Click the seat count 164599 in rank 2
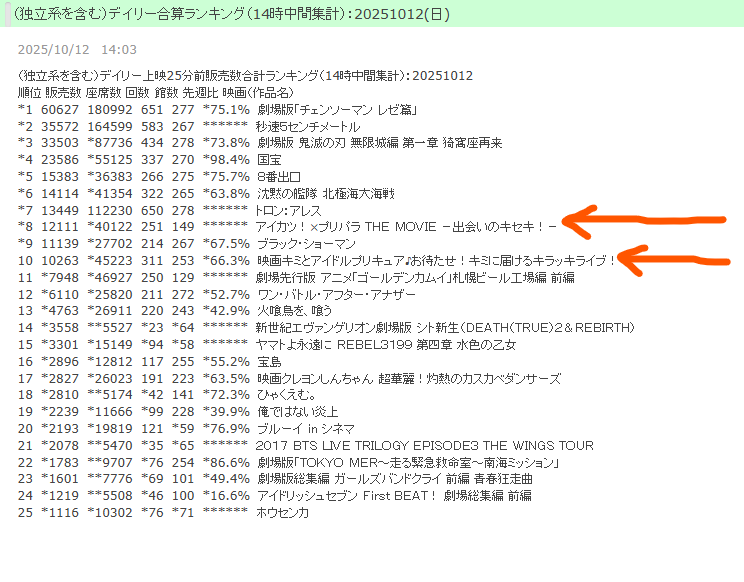The width and height of the screenshot is (744, 582). coord(110,127)
